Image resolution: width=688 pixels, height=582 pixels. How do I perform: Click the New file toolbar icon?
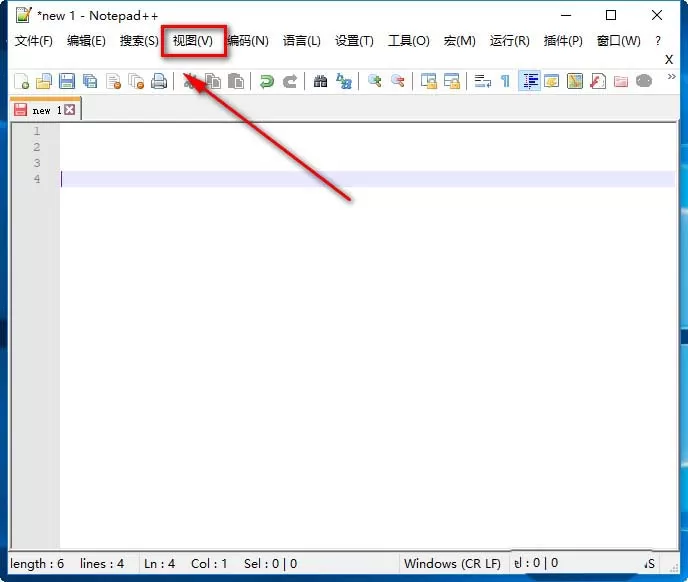[22, 82]
